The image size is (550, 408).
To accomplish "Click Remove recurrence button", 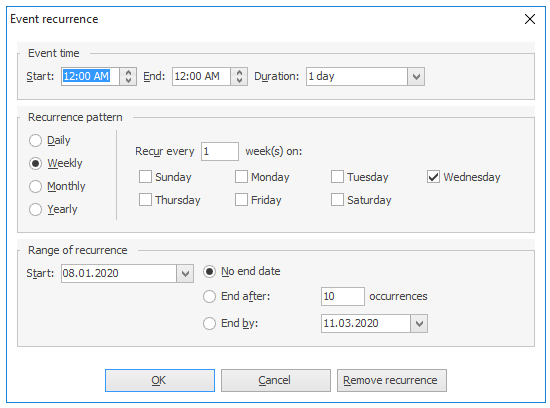I will pyautogui.click(x=392, y=380).
